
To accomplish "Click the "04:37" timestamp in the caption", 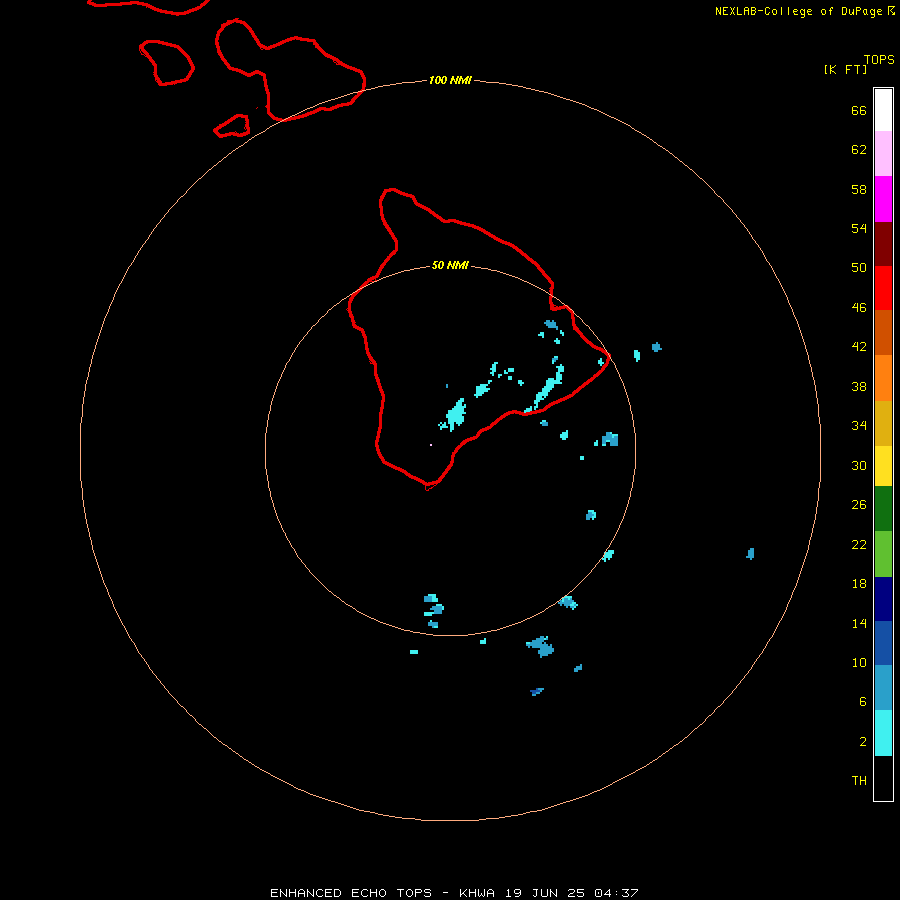I will [617, 893].
